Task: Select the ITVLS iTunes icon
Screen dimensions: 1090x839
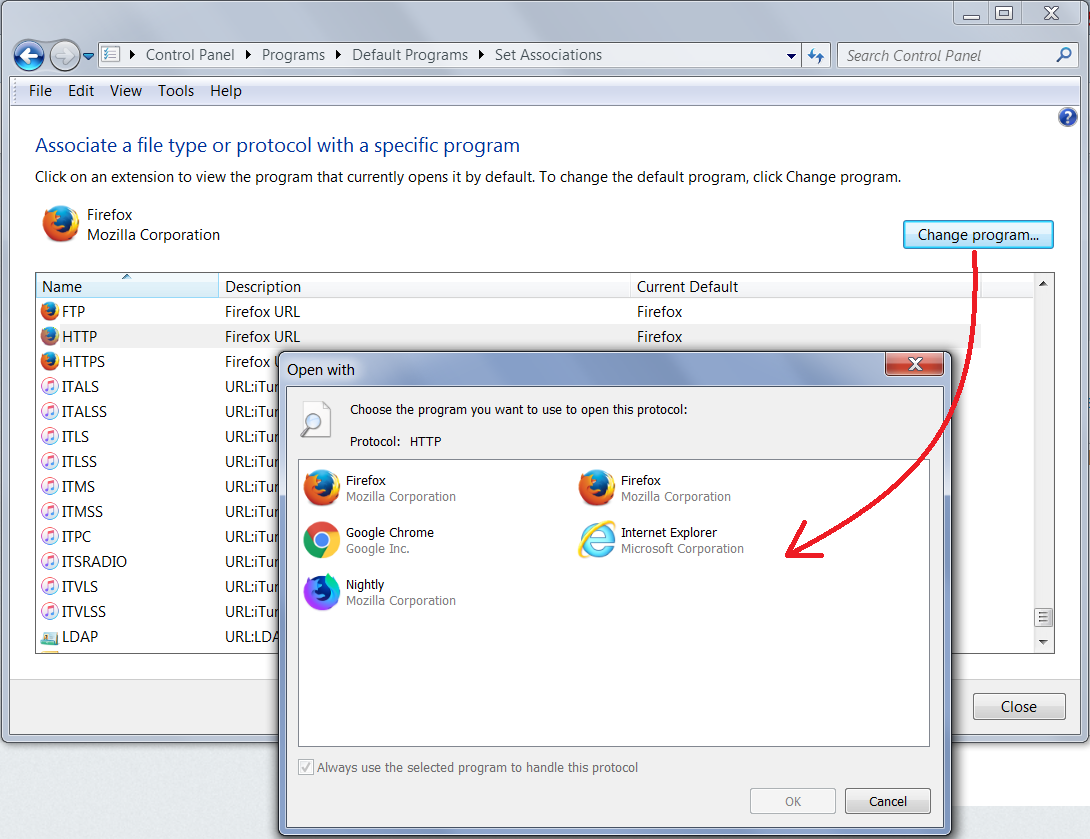Action: (50, 587)
